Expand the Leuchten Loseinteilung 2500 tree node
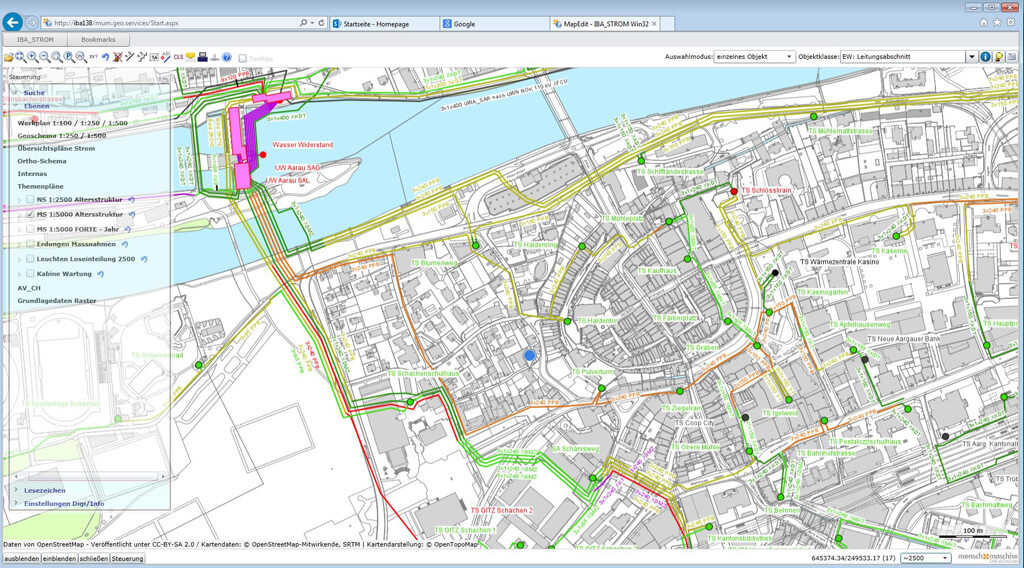 pos(20,259)
